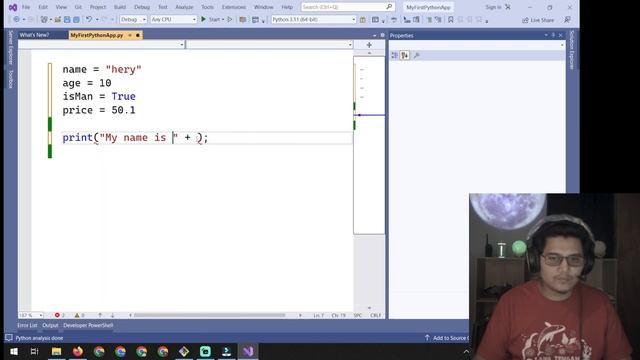
Task: Select Alphabetical sort in Properties panel
Action: click(x=404, y=55)
